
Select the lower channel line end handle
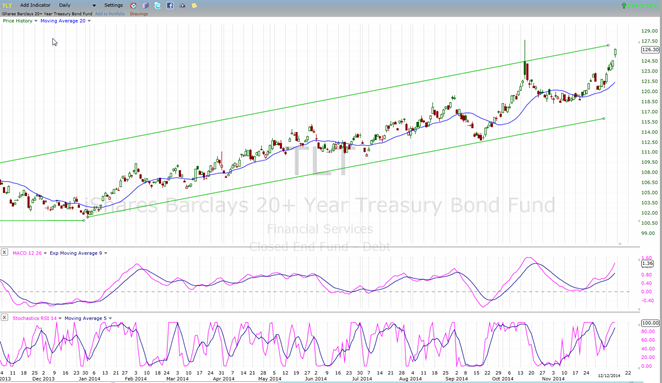604,119
